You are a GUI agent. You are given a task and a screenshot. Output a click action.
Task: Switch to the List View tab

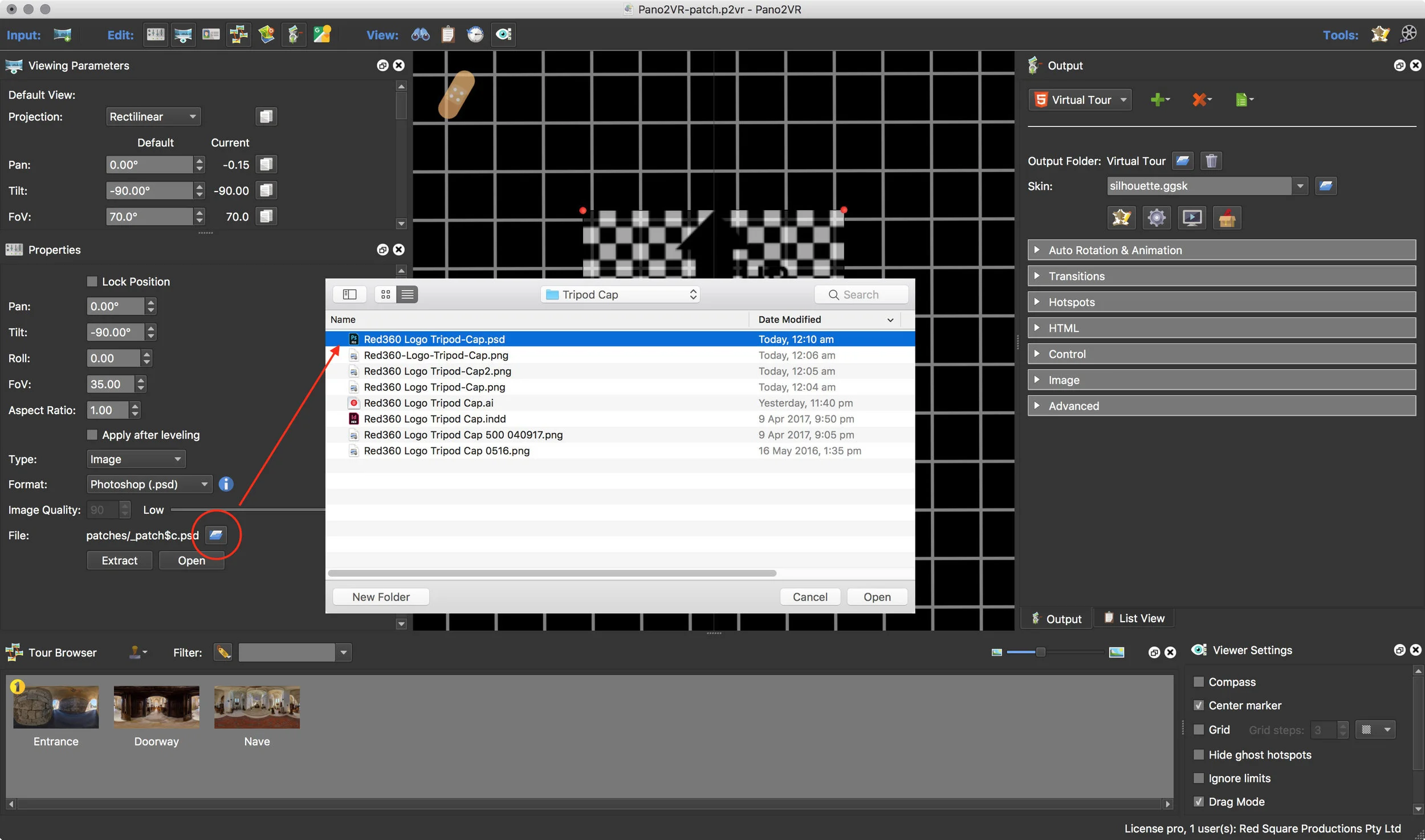[x=1134, y=618]
